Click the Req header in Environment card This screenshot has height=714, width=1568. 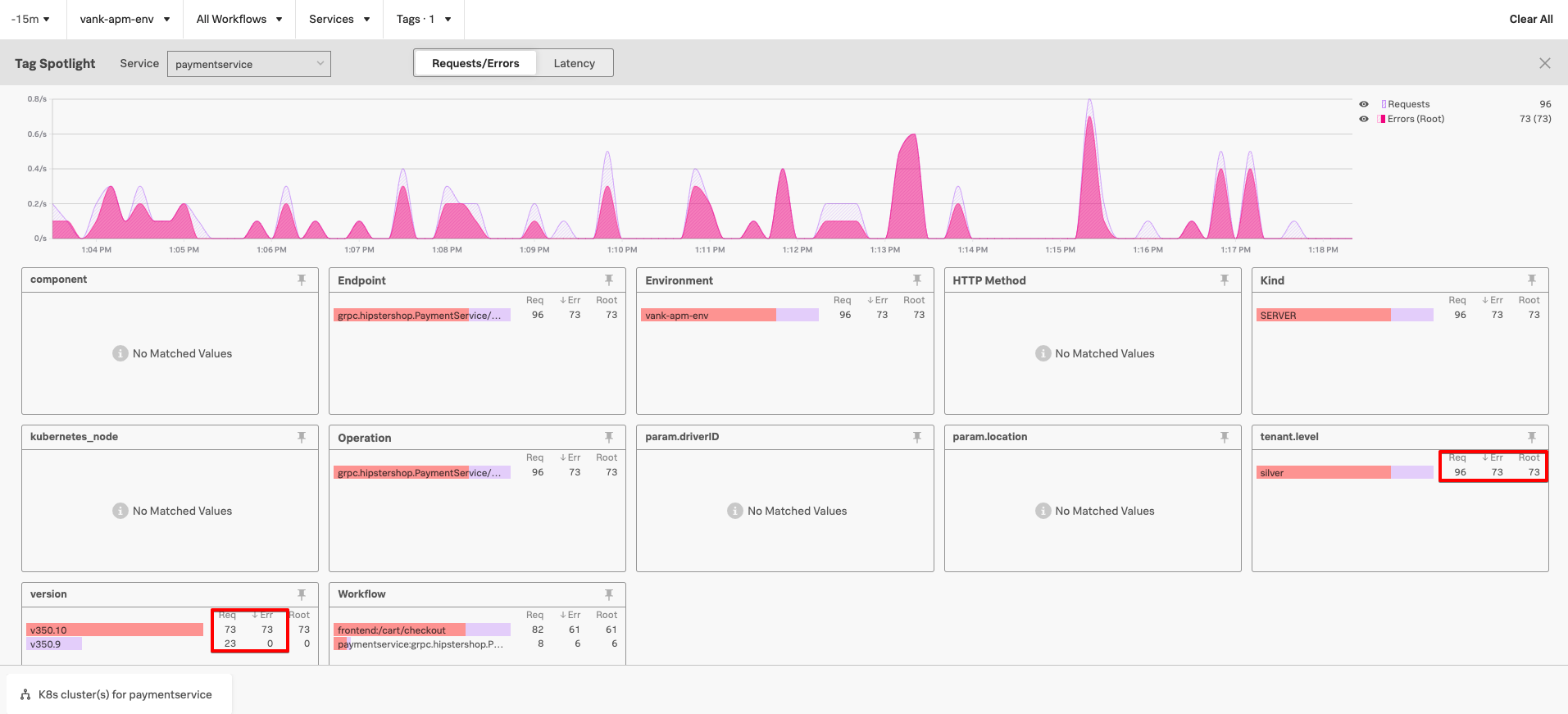tap(842, 300)
